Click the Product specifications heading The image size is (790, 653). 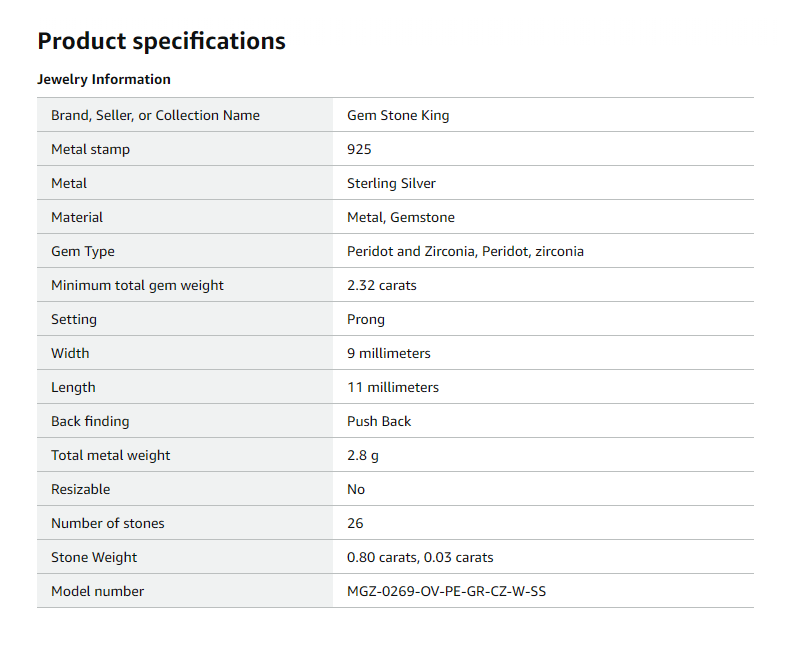pos(161,41)
